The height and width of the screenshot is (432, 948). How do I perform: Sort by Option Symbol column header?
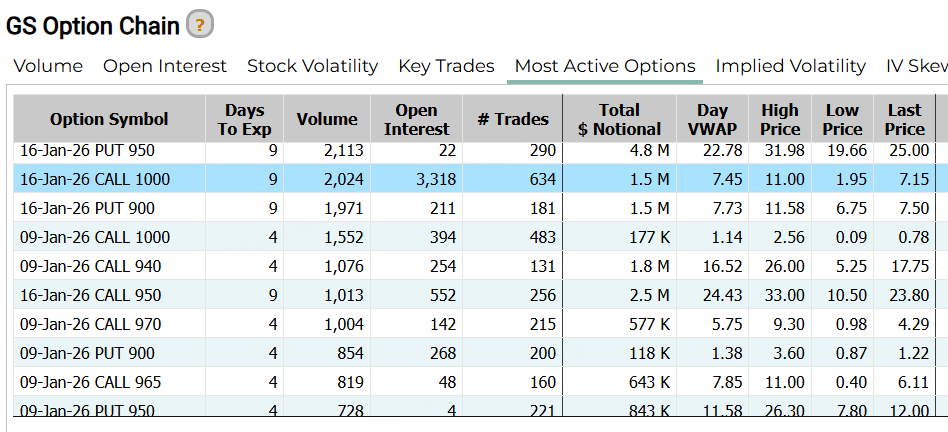tap(109, 119)
